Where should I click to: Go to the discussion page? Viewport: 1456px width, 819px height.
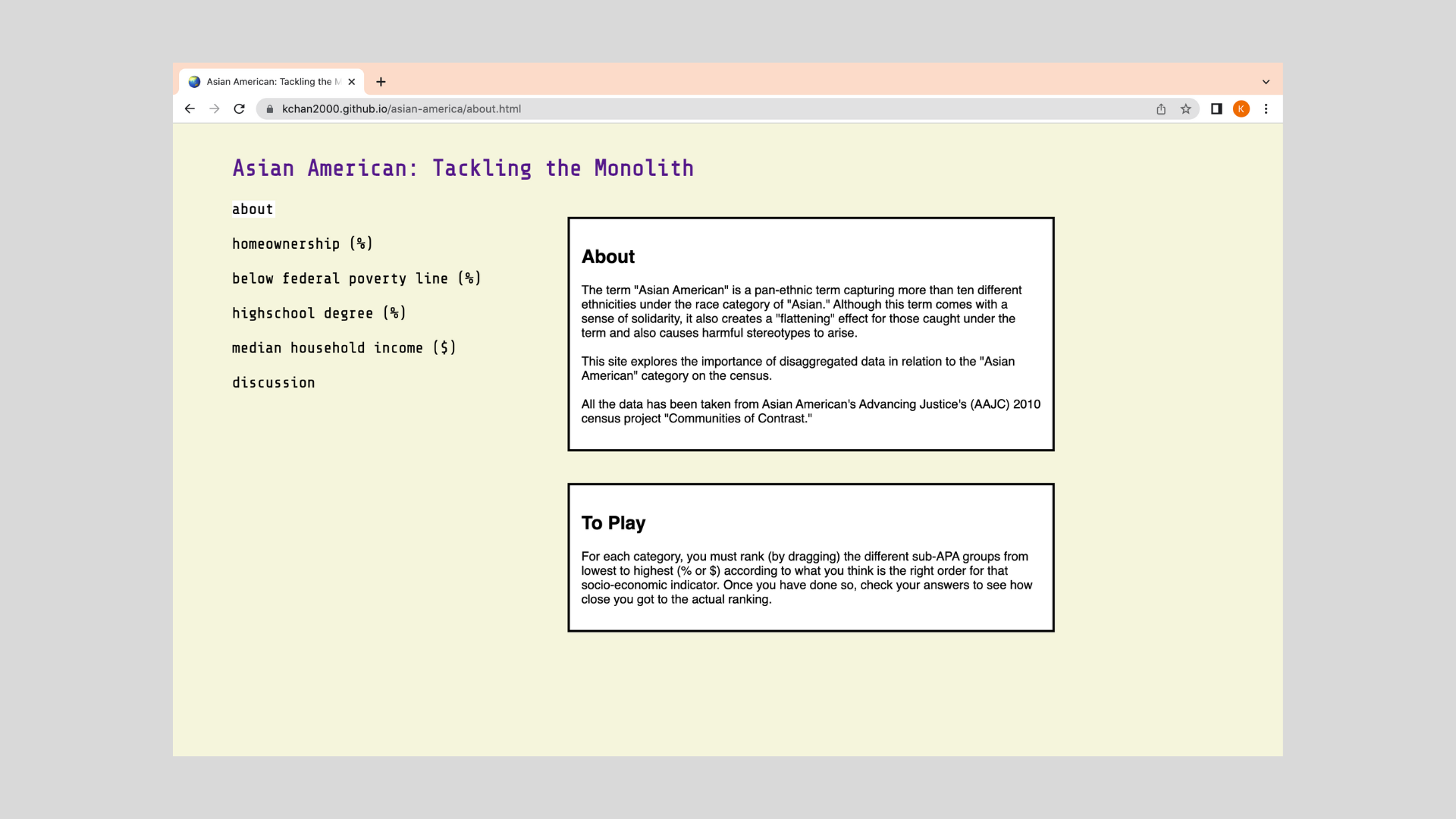point(273,383)
